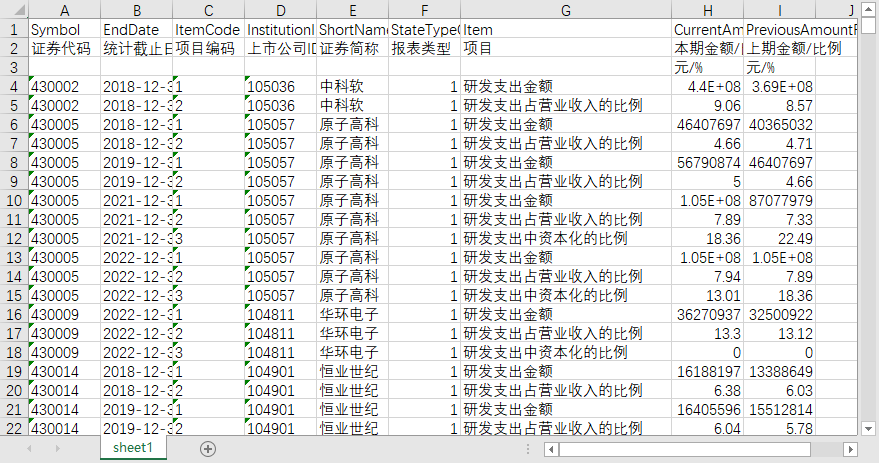Click the tab bar resize handle dots
Viewport: 879px width, 463px height.
pyautogui.click(x=528, y=449)
